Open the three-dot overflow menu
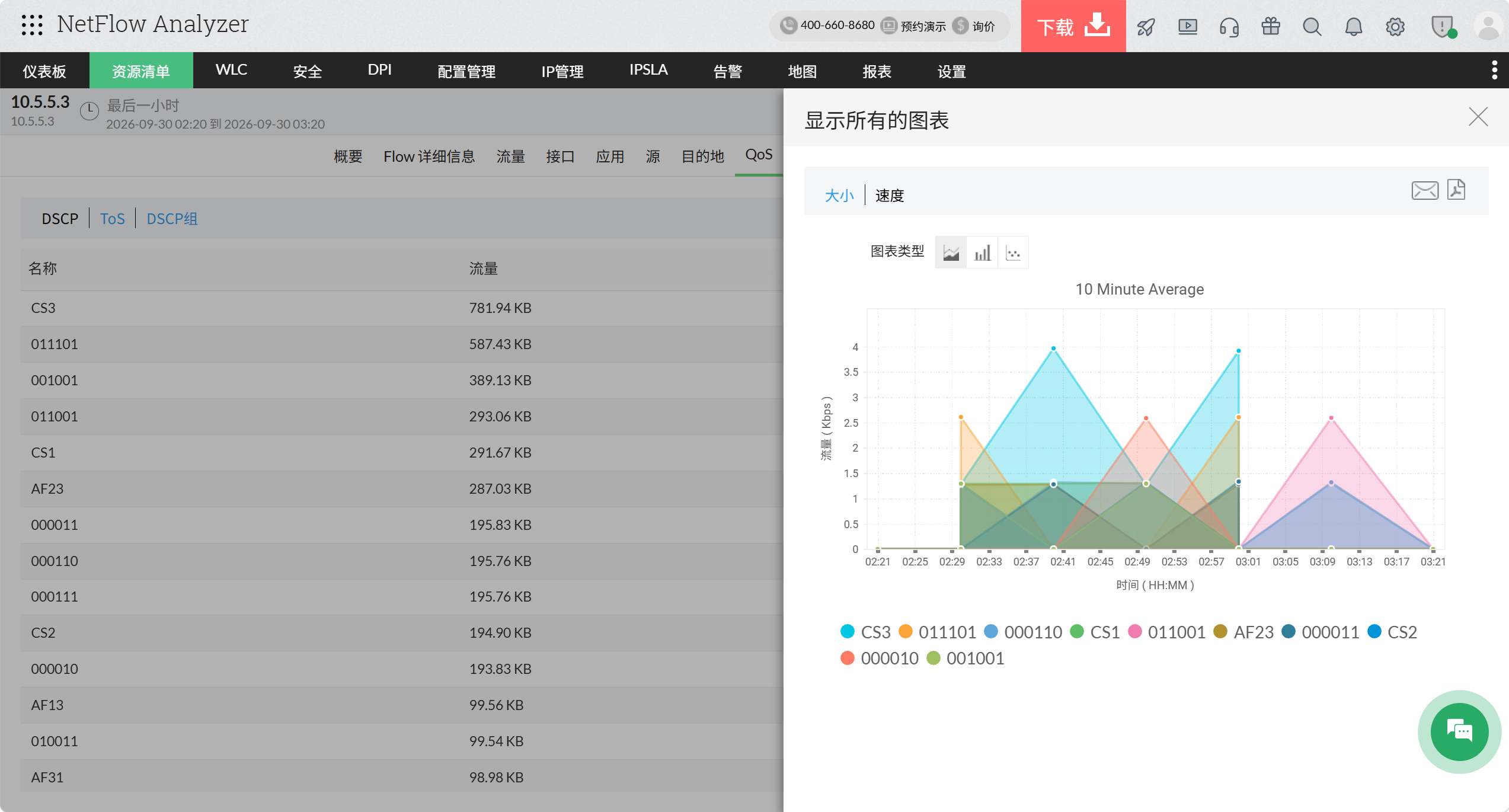The height and width of the screenshot is (812, 1509). [1494, 70]
